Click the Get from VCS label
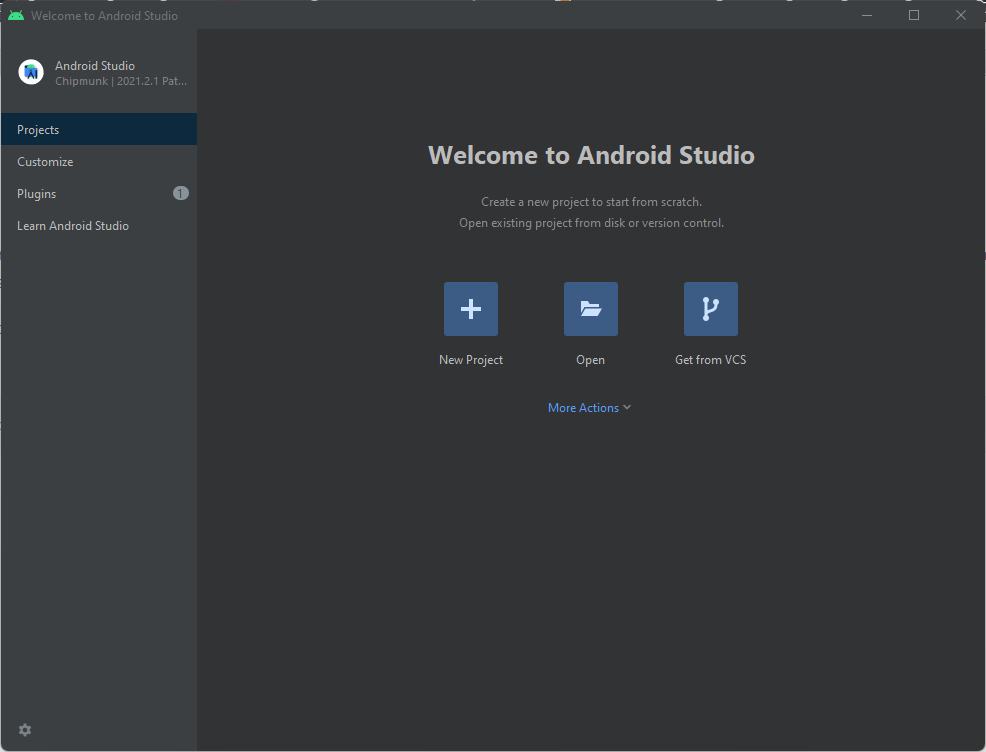Viewport: 986px width, 752px height. [711, 360]
